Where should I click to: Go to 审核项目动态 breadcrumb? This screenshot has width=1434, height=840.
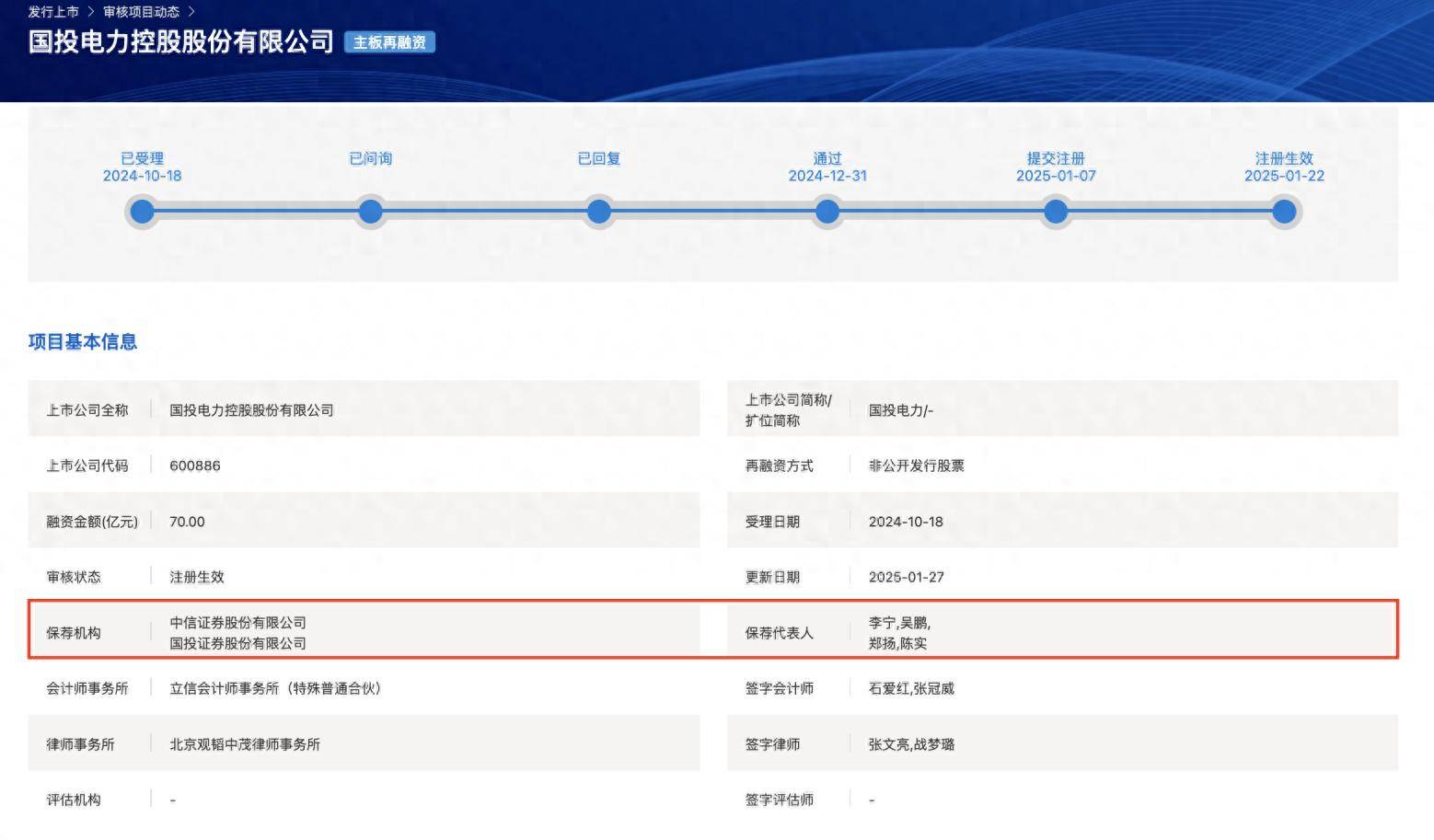(141, 12)
